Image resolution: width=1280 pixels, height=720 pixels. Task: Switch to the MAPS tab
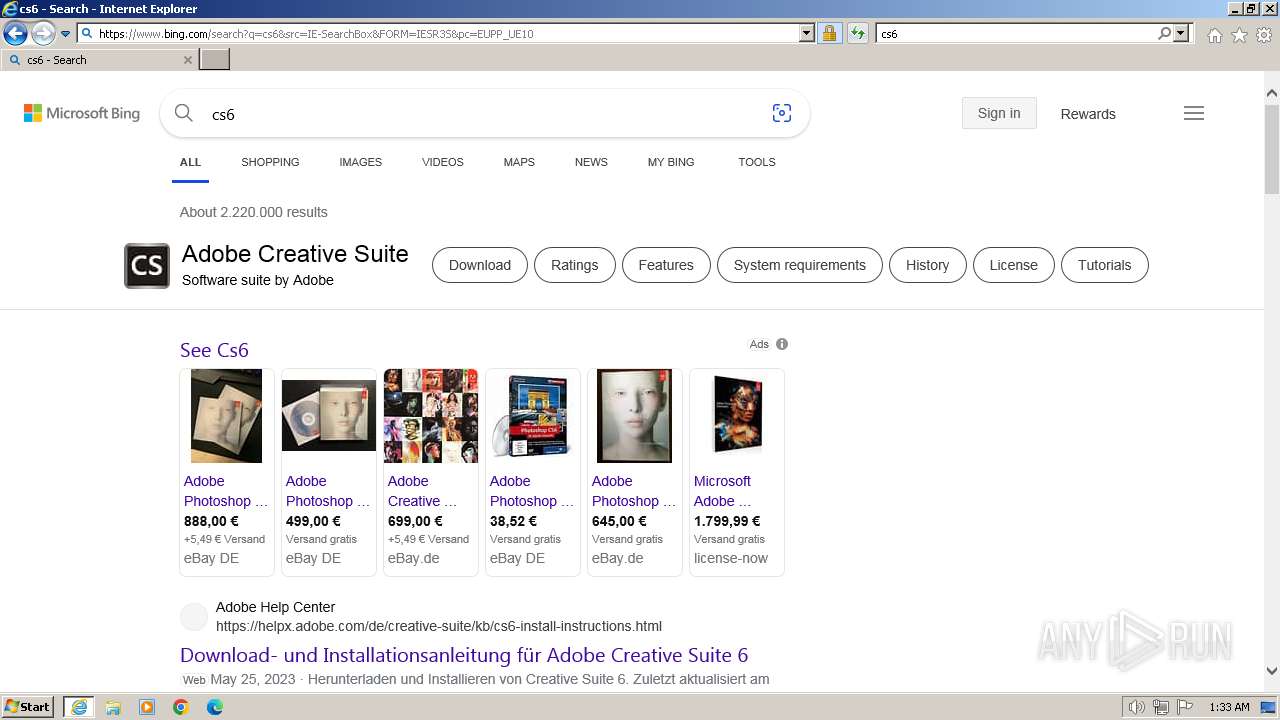click(x=519, y=162)
